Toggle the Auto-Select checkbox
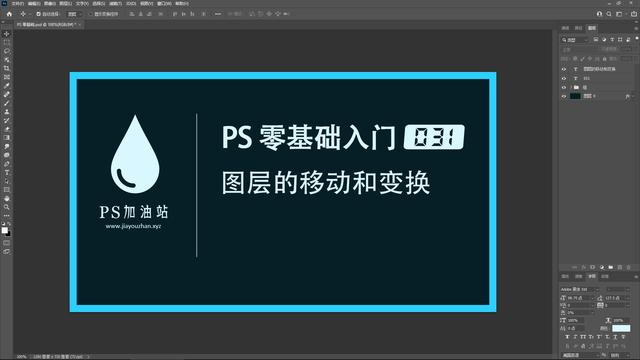640x360 pixels. tap(38, 14)
